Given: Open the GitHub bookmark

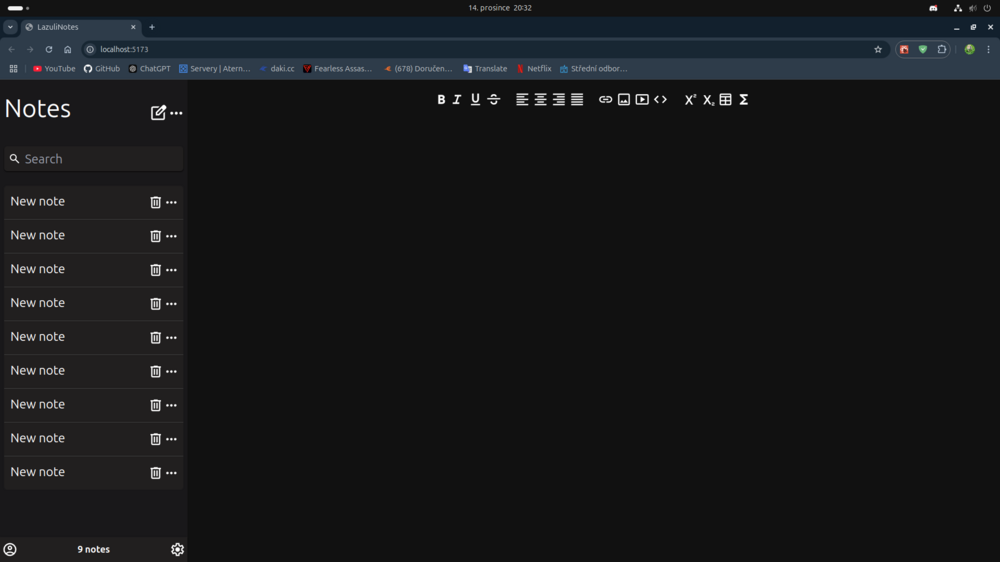Looking at the screenshot, I should tap(102, 68).
